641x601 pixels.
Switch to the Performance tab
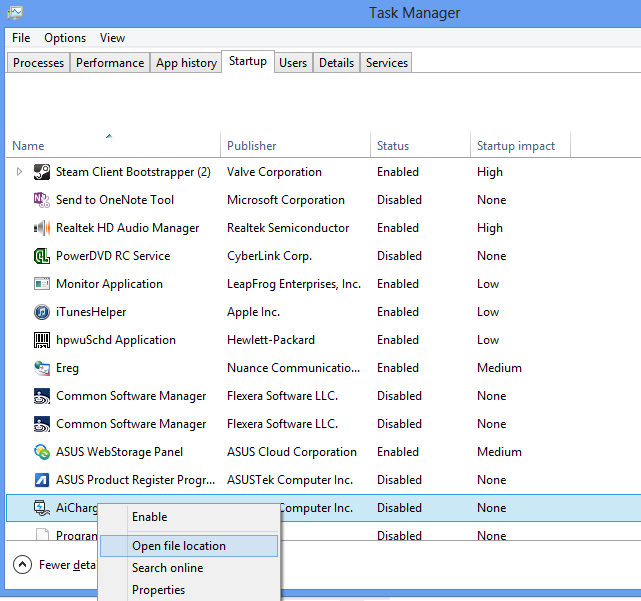[x=110, y=63]
